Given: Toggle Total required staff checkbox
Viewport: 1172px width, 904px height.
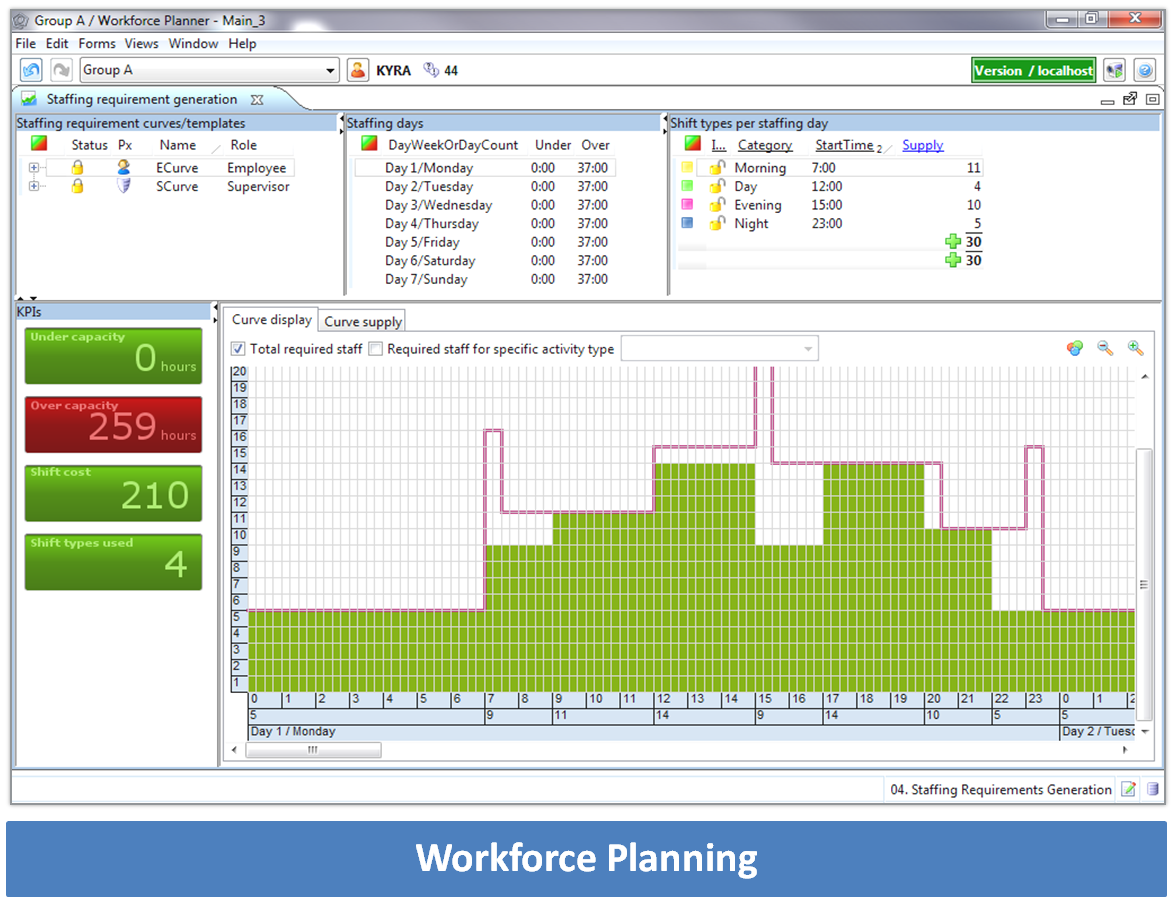Looking at the screenshot, I should 238,348.
